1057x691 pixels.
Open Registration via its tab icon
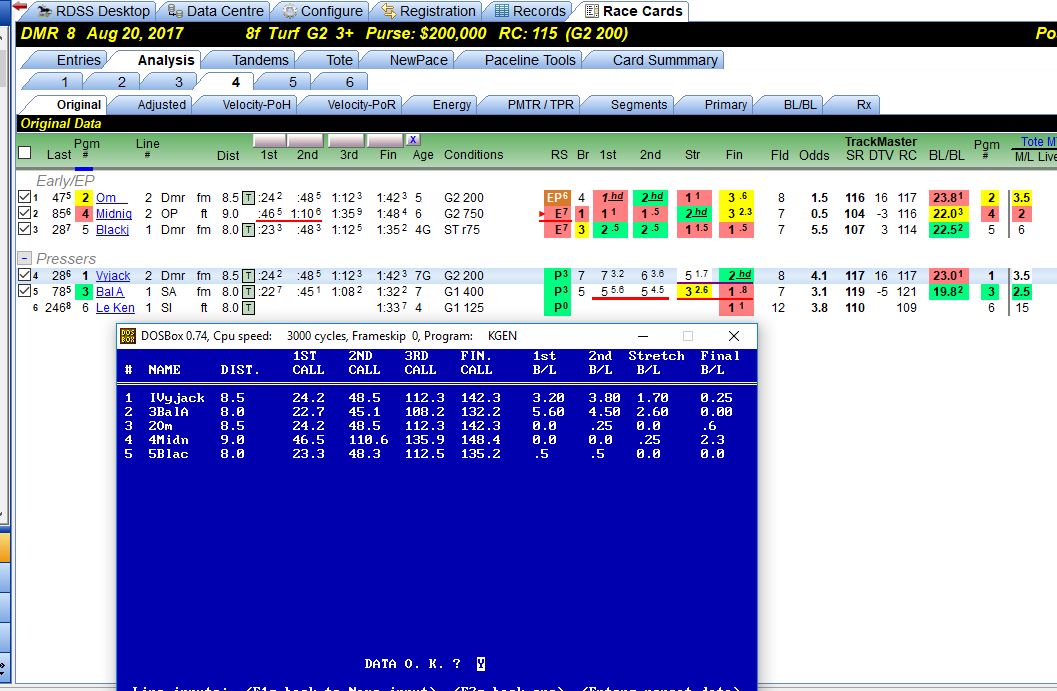[388, 11]
